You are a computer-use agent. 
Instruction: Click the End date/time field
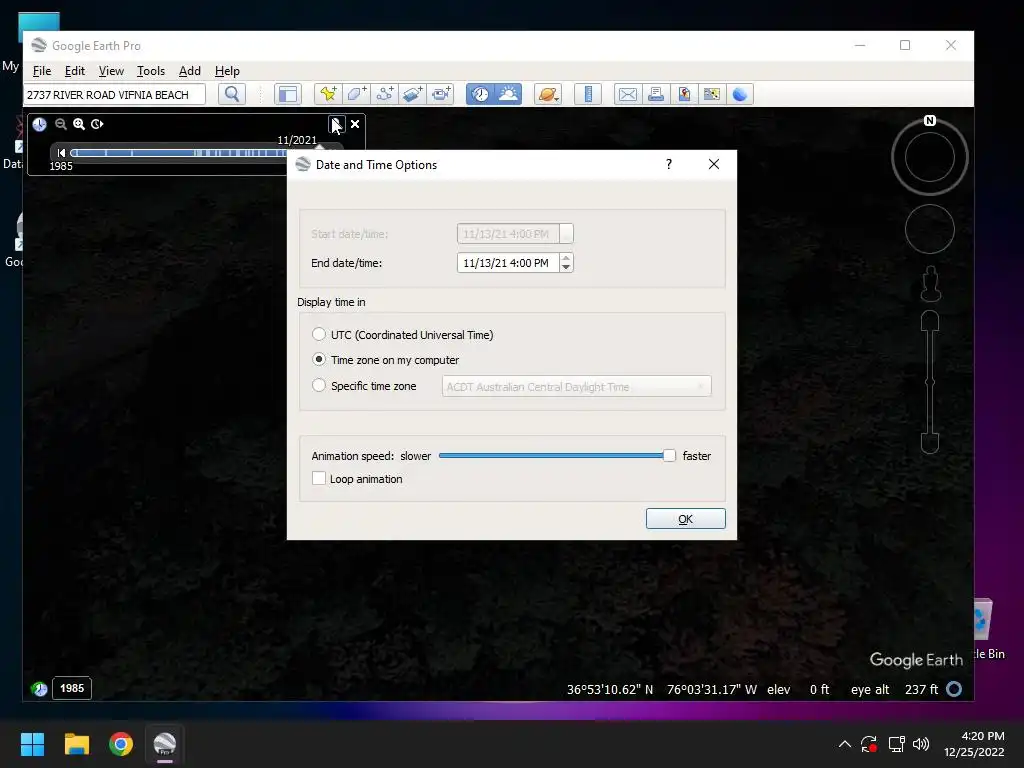point(508,263)
